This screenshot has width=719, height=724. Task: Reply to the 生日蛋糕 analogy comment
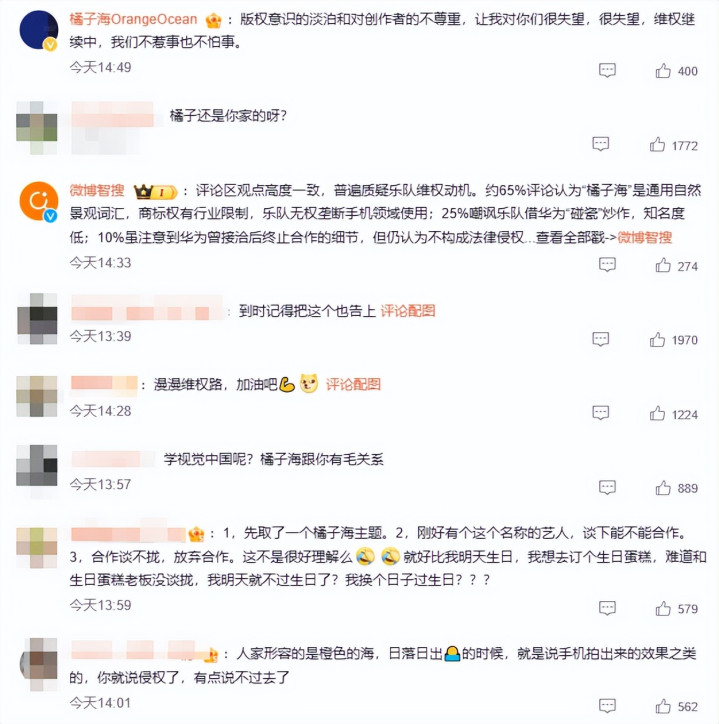click(x=607, y=608)
